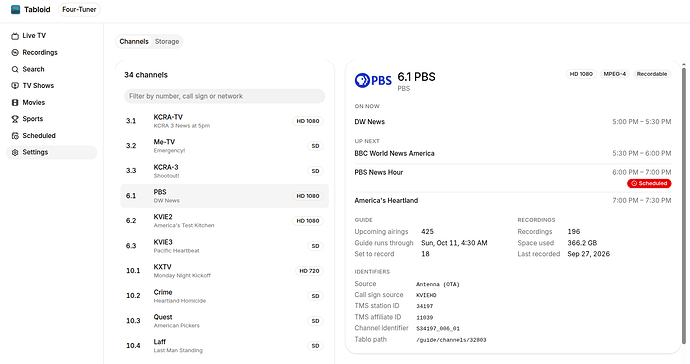Click the Live TV sidebar icon

(x=15, y=36)
